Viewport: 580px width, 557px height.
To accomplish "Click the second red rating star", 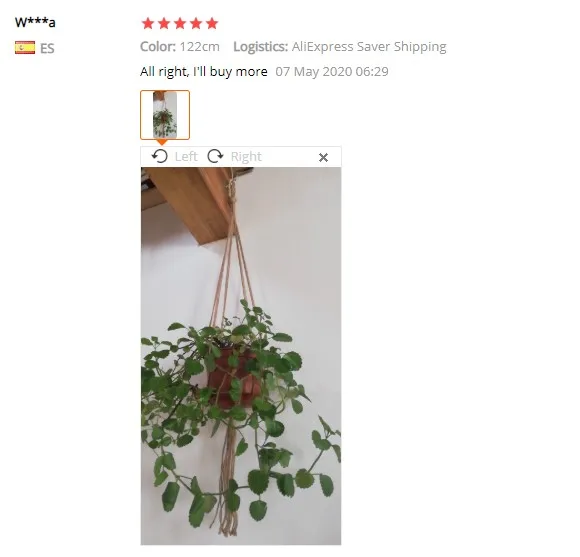I will [x=164, y=23].
